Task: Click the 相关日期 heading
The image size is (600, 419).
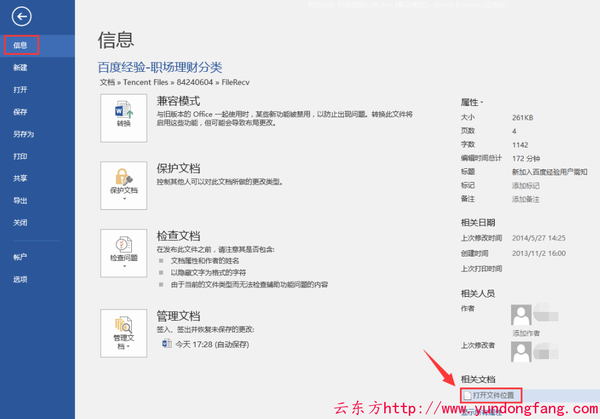Action: 478,222
